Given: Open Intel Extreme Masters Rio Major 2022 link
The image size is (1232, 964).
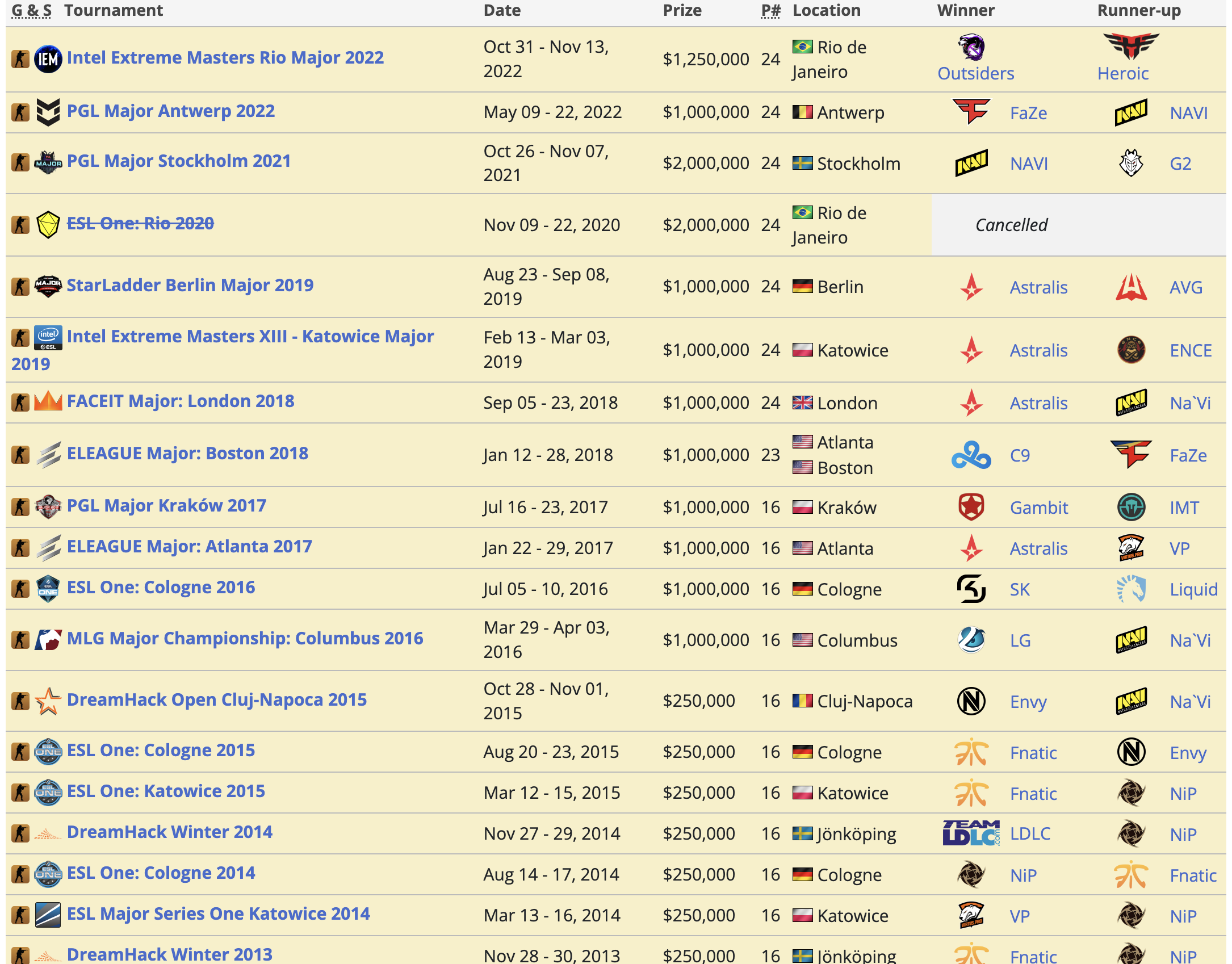Looking at the screenshot, I should 225,57.
